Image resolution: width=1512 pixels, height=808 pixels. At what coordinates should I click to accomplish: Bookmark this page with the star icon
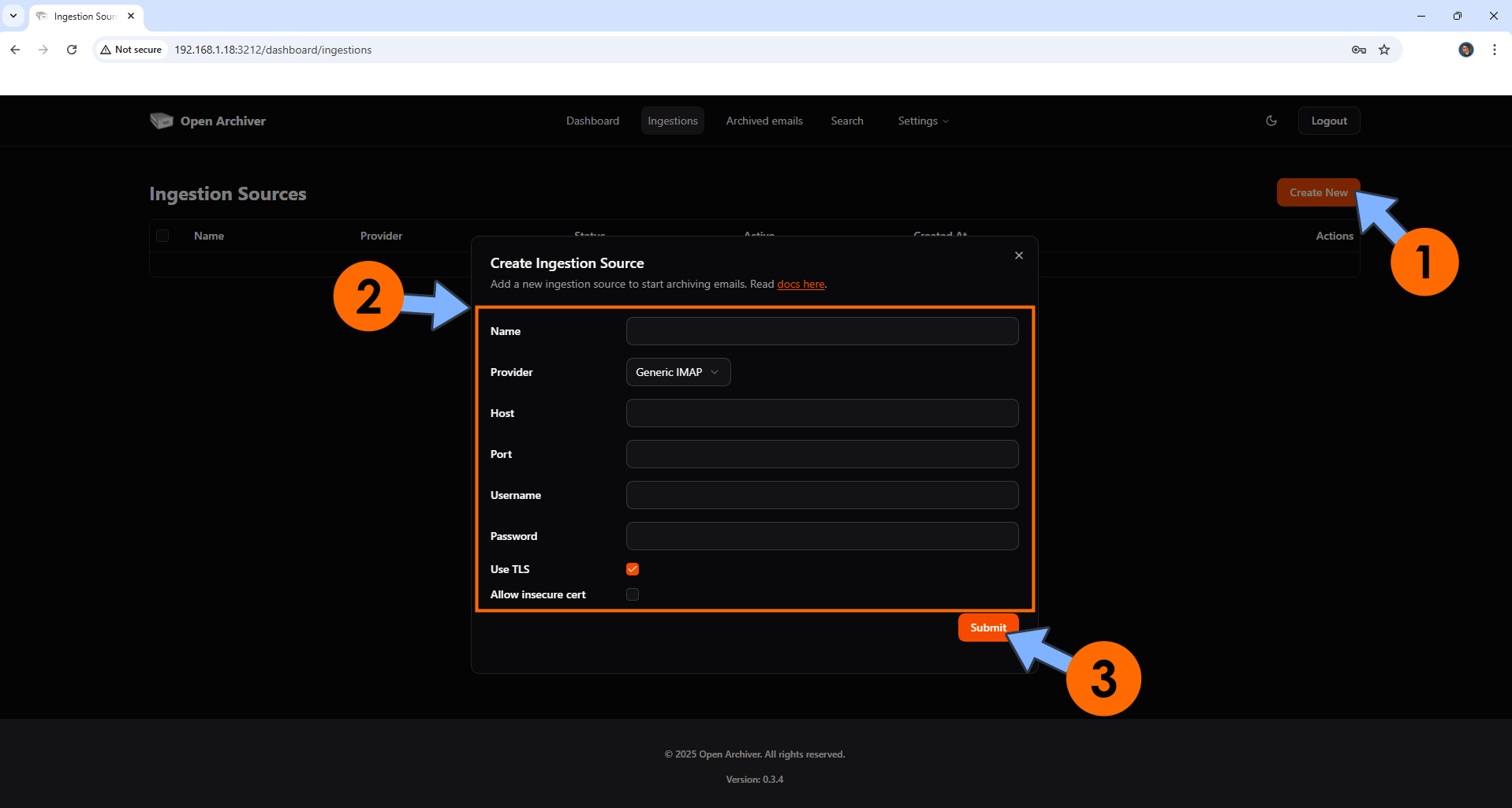(x=1383, y=50)
